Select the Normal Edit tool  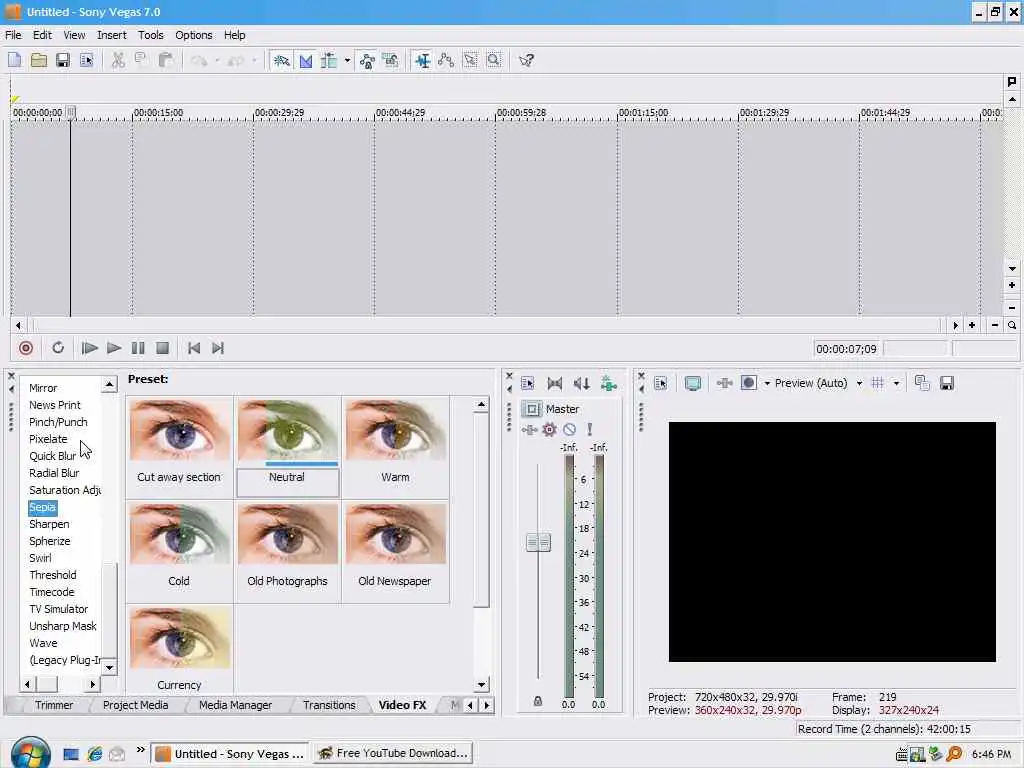[x=423, y=61]
